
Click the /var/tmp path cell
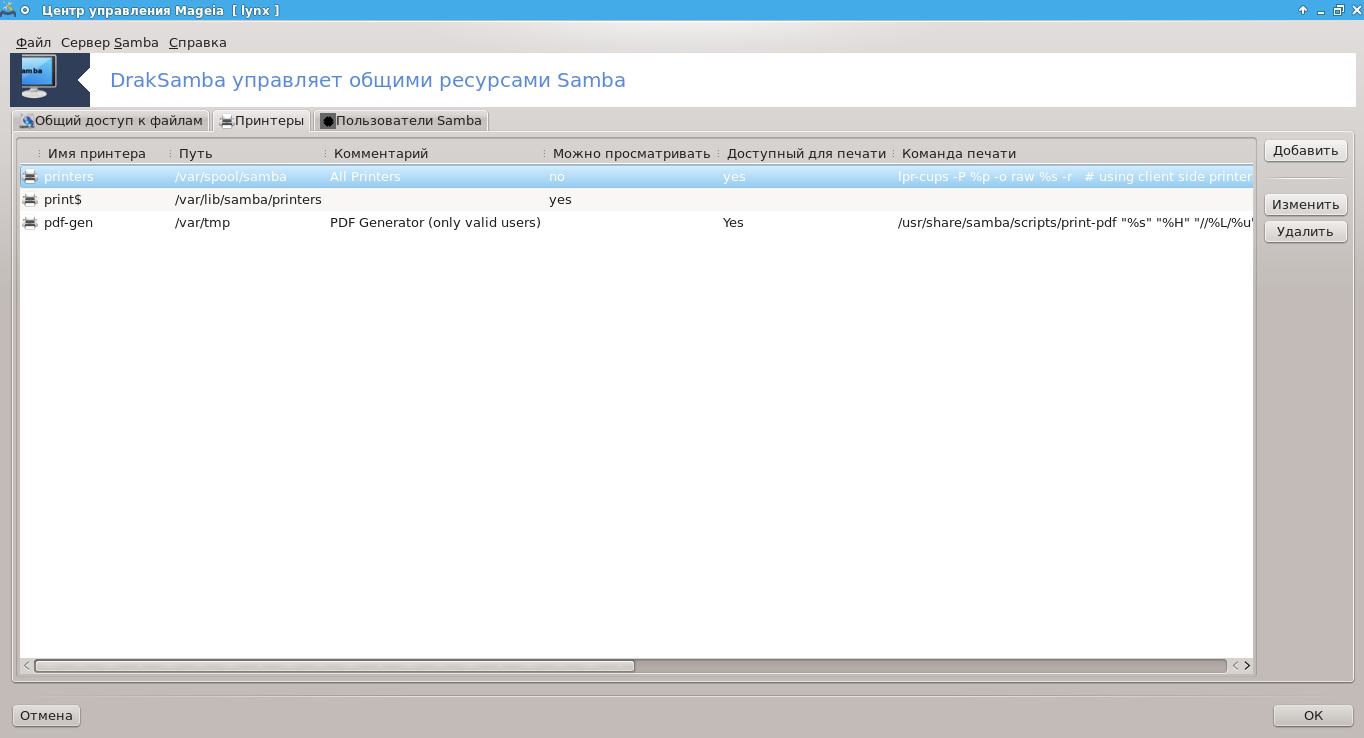[202, 223]
